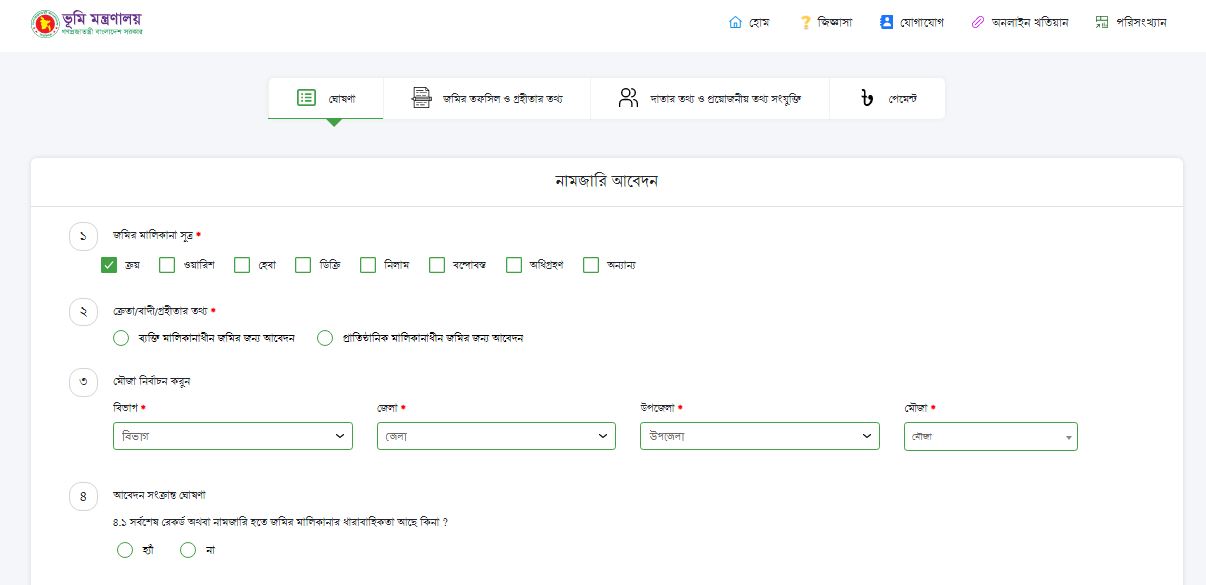This screenshot has height=585, width=1206.
Task: Click the Ministry of Land logo
Action: (87, 23)
